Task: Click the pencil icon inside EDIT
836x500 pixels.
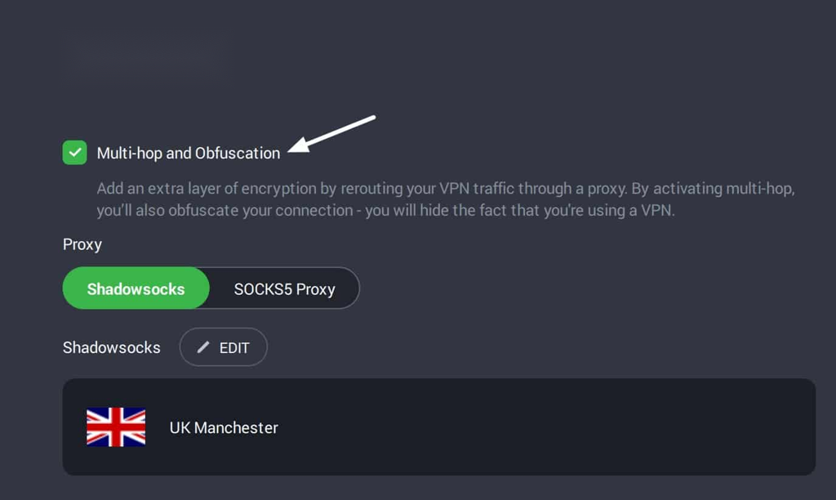Action: pyautogui.click(x=203, y=348)
